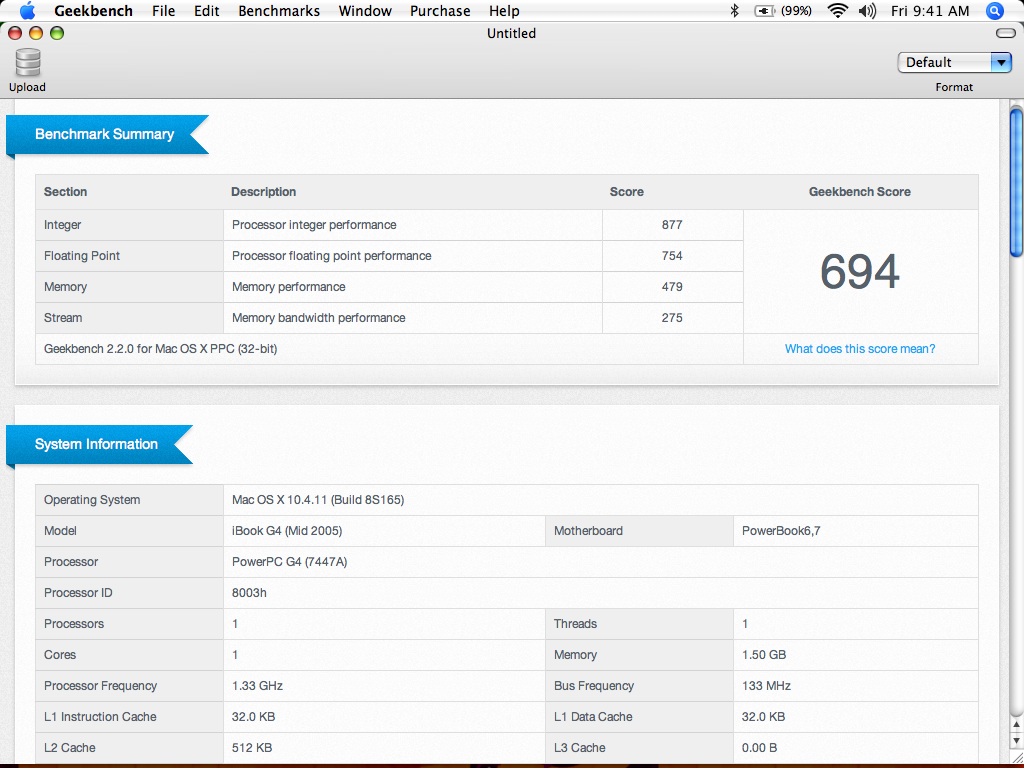Select the Floating Point score 754
1024x768 pixels.
point(672,255)
